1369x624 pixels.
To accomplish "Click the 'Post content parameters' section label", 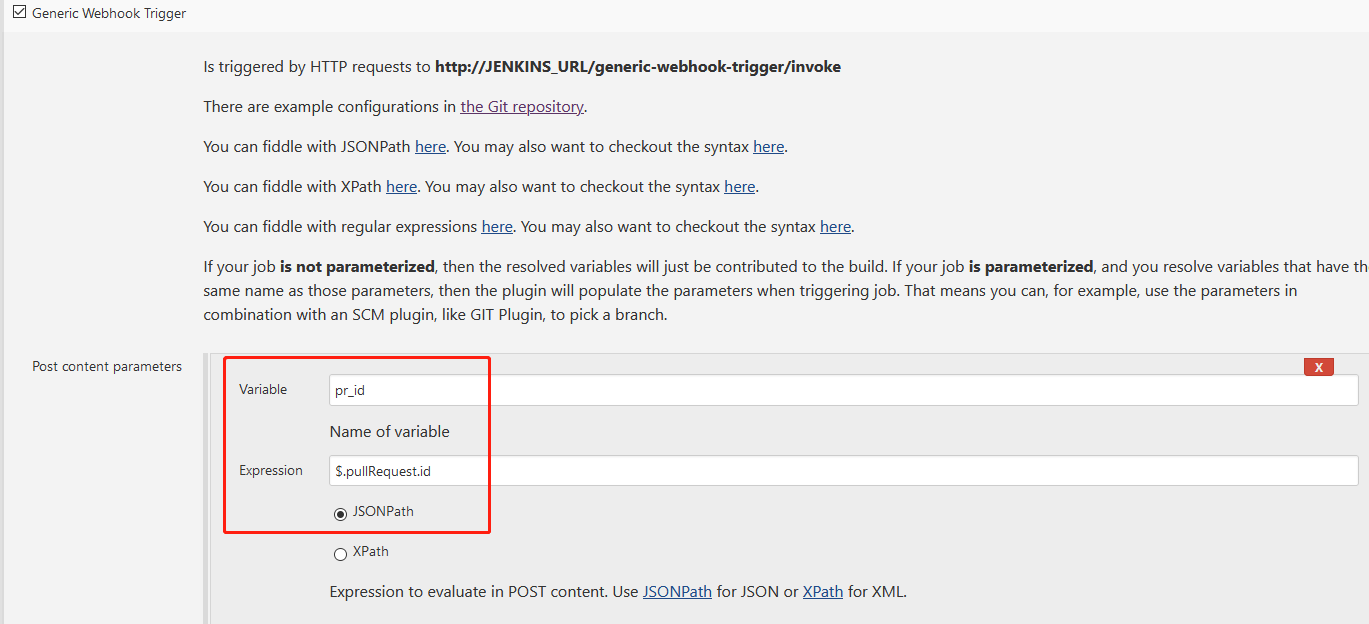I will (107, 366).
